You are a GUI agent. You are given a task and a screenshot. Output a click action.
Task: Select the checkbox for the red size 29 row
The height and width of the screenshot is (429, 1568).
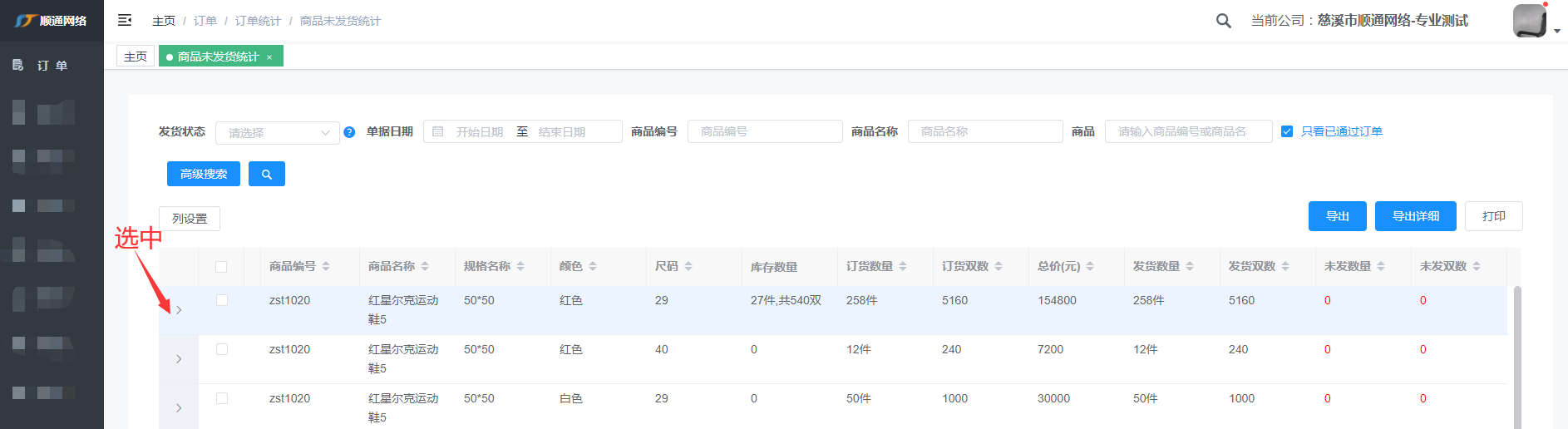click(x=221, y=300)
